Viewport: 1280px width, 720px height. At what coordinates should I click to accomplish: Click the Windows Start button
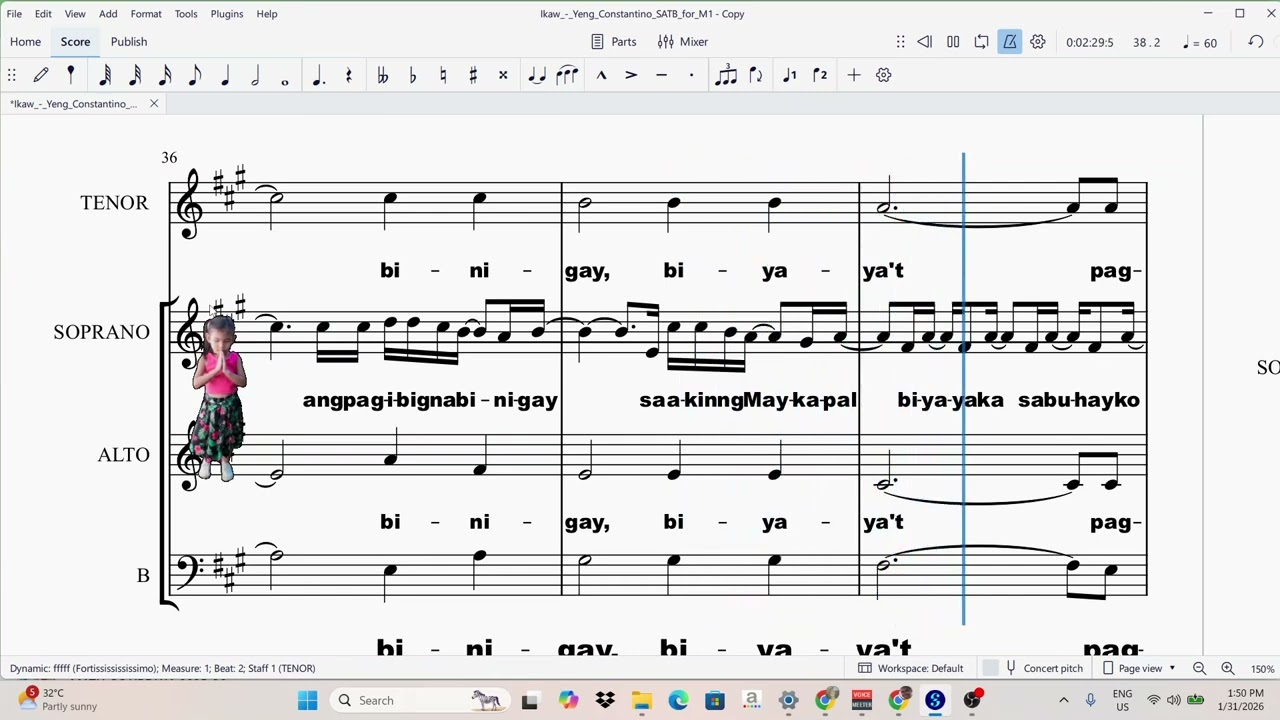307,700
